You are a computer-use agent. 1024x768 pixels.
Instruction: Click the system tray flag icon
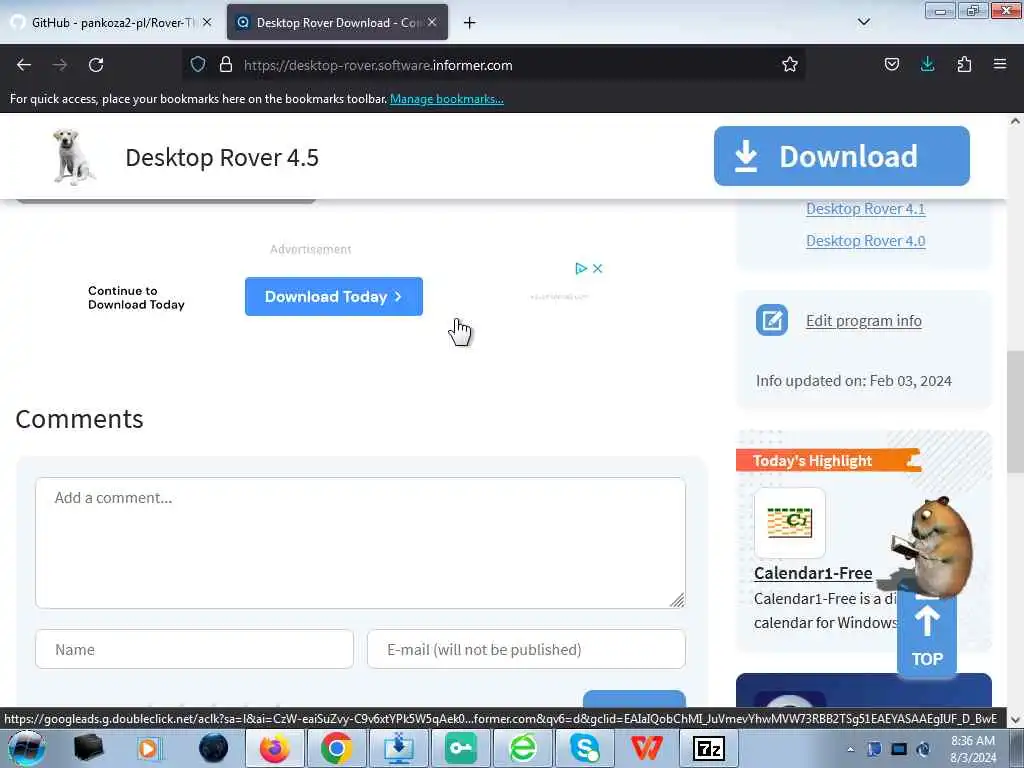874,749
